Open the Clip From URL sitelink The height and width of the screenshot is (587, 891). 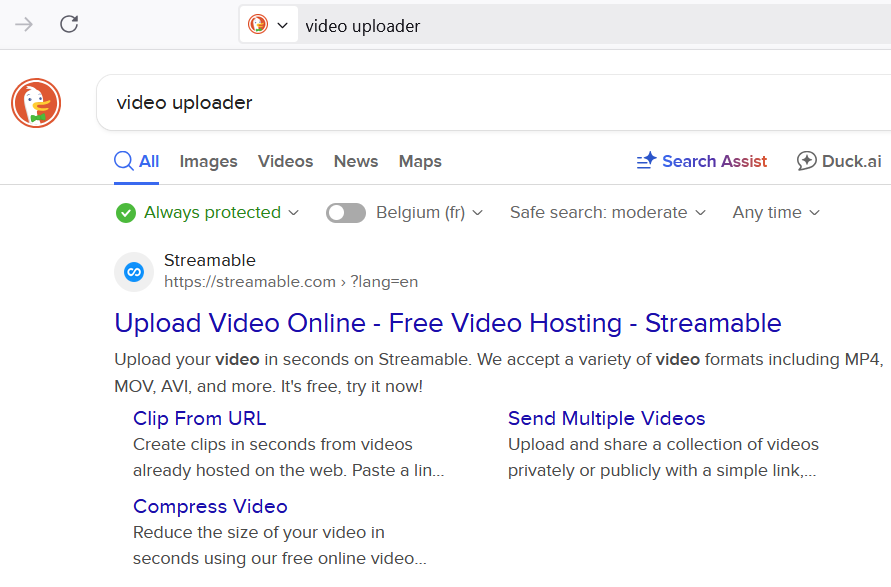(x=199, y=418)
